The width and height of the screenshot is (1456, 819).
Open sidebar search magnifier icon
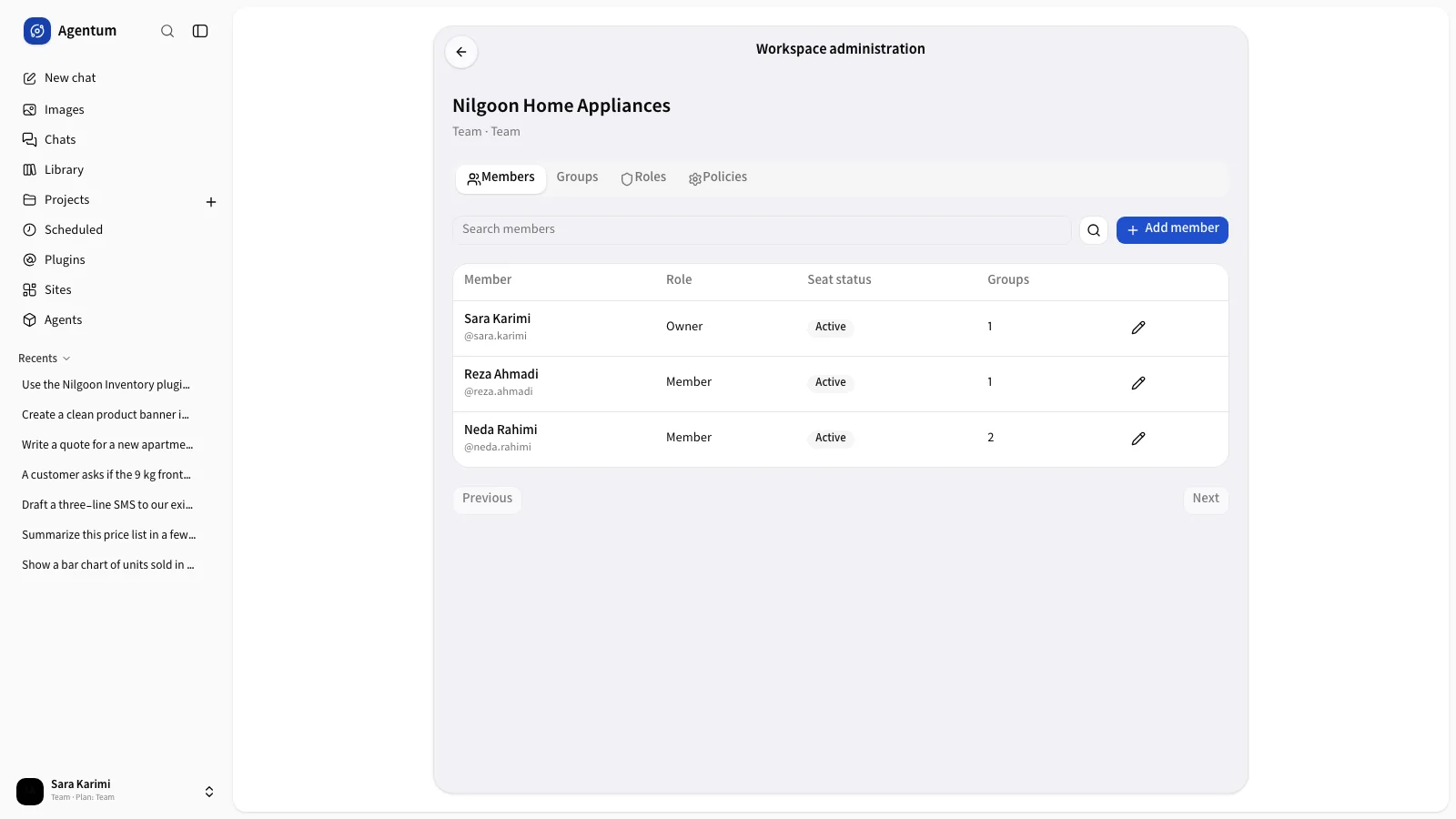(167, 31)
